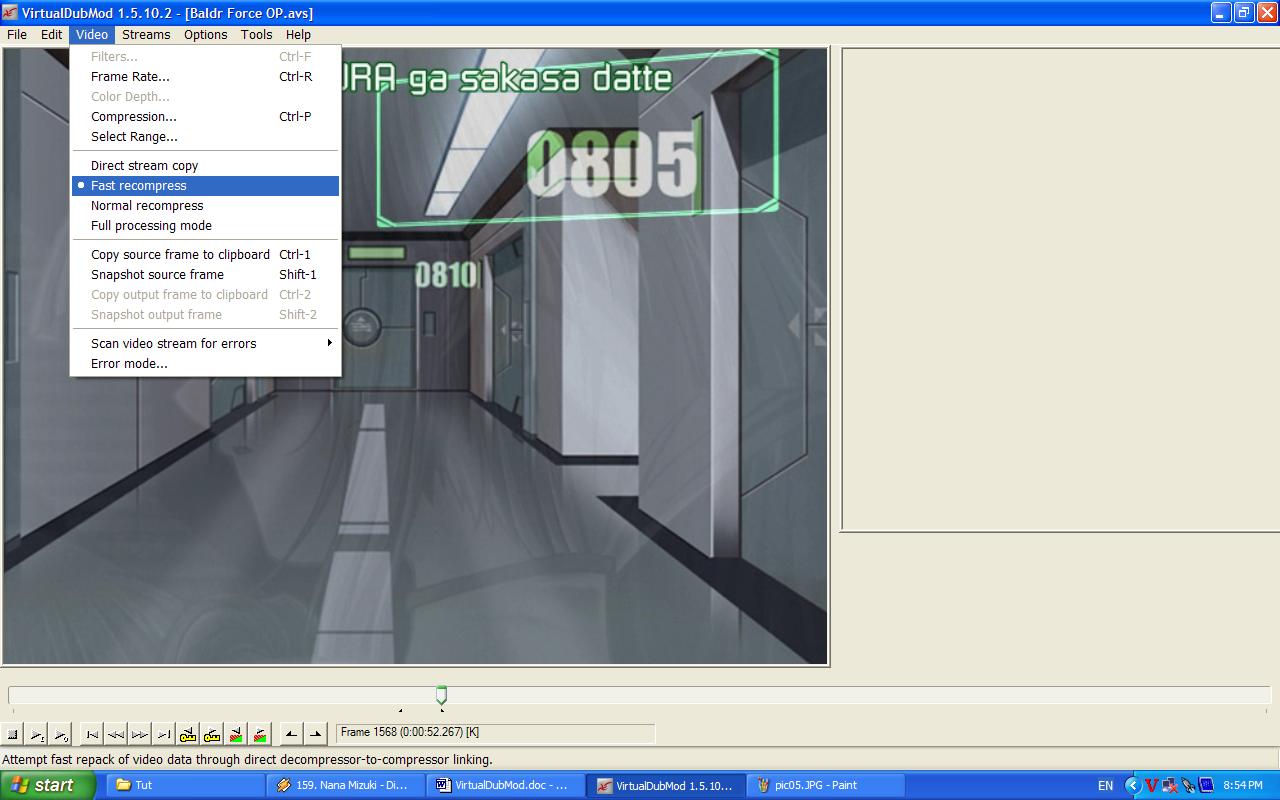The width and height of the screenshot is (1280, 800).
Task: Select Fast recompress mode
Action: tap(206, 186)
